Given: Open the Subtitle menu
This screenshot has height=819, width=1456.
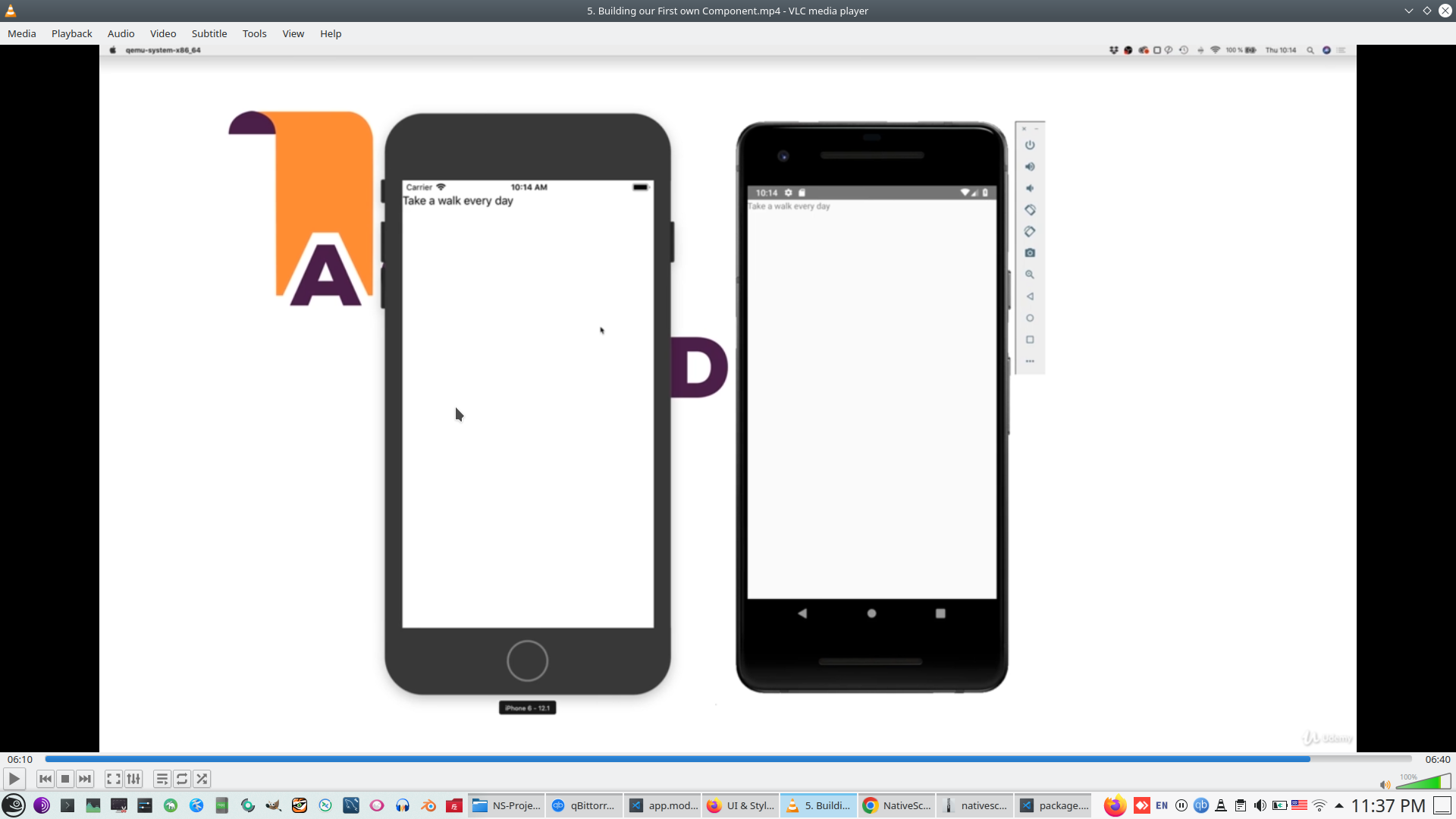Looking at the screenshot, I should tap(209, 33).
